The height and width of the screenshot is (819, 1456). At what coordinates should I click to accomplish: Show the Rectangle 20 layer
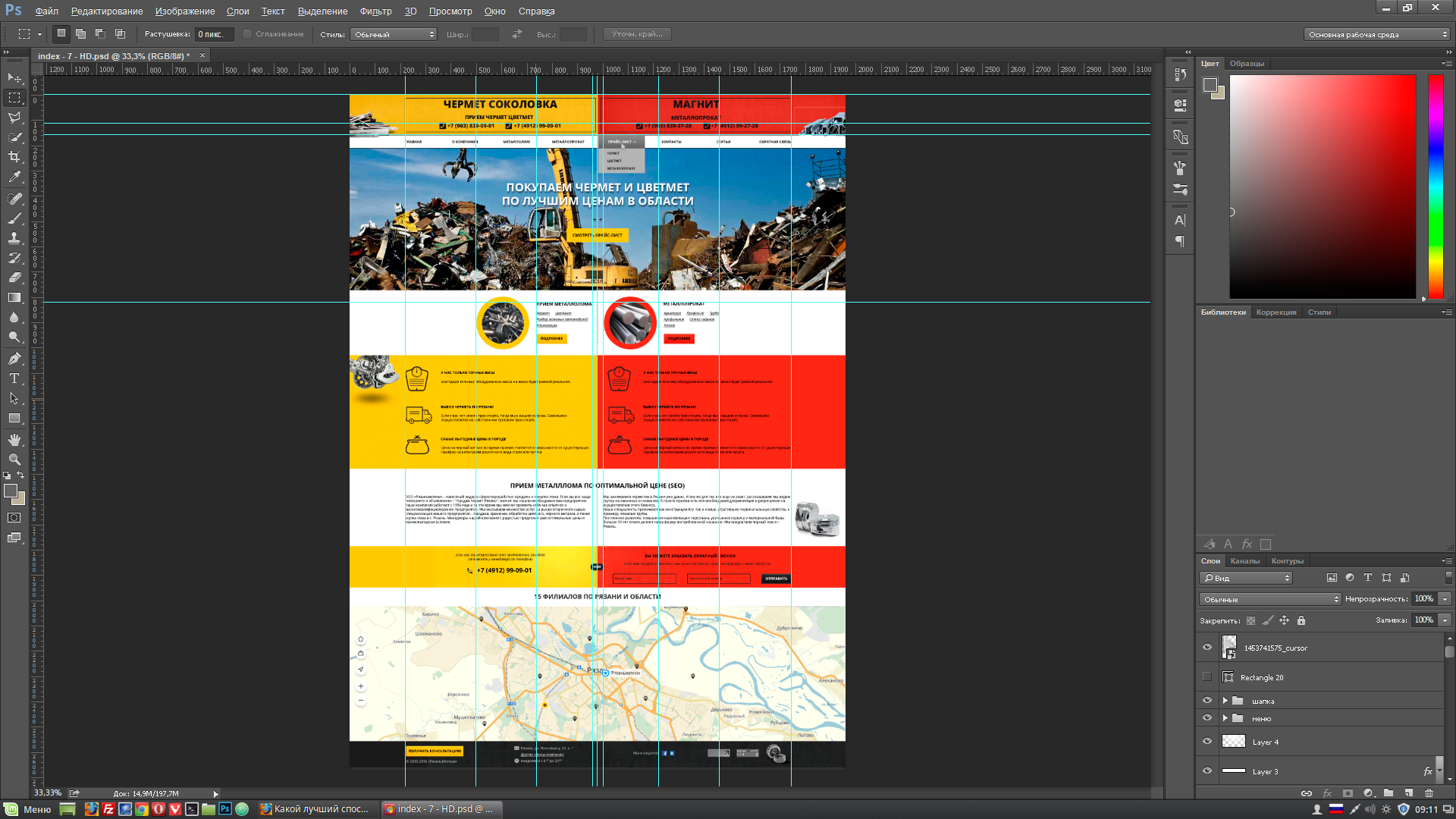click(1207, 676)
